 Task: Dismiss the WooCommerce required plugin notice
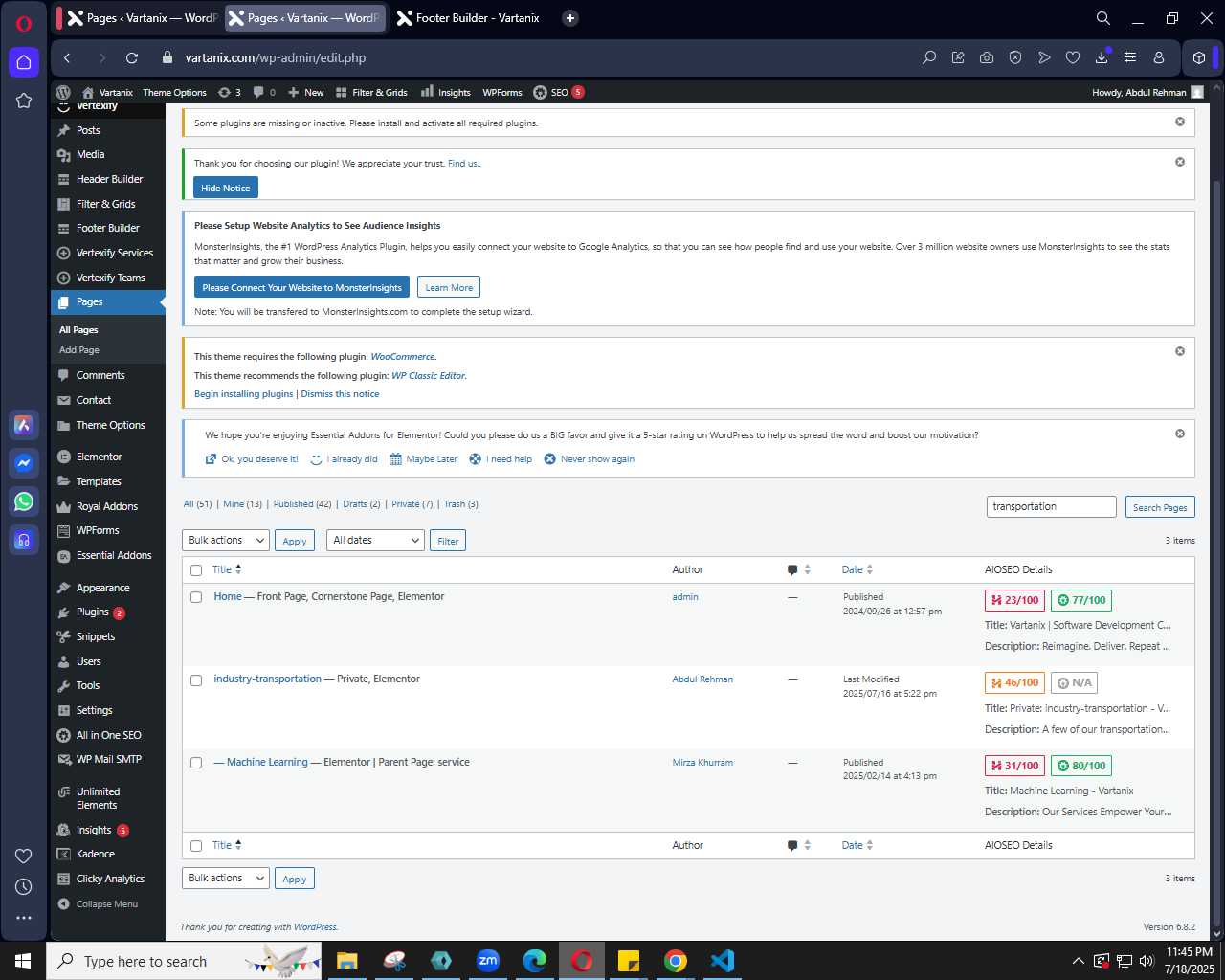1180,351
